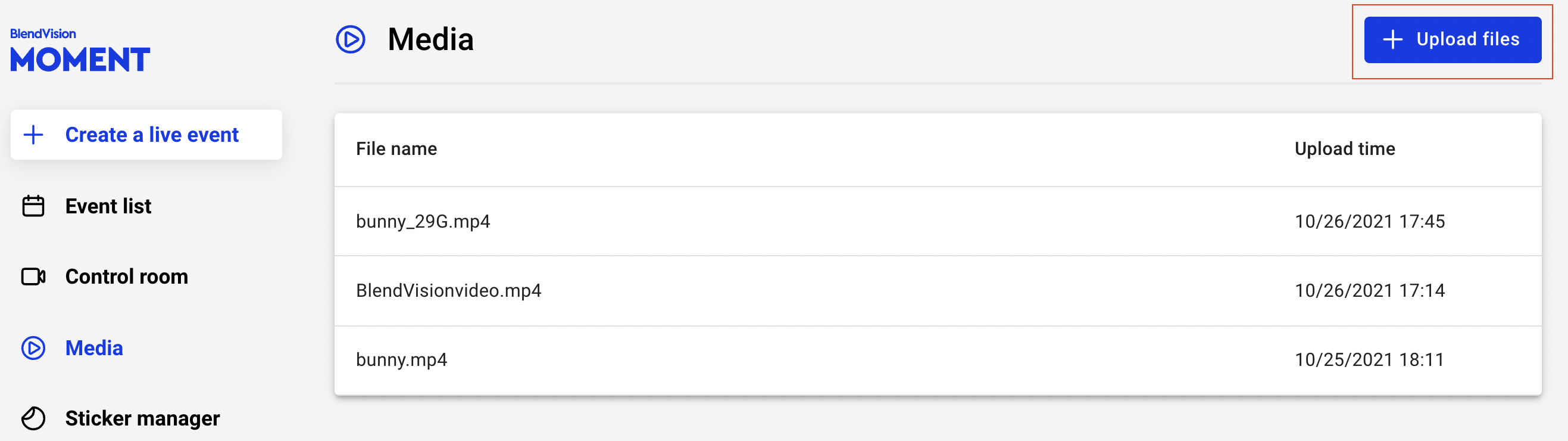Click the play-circle icon beside Media page title
1568x441 pixels.
coord(351,39)
